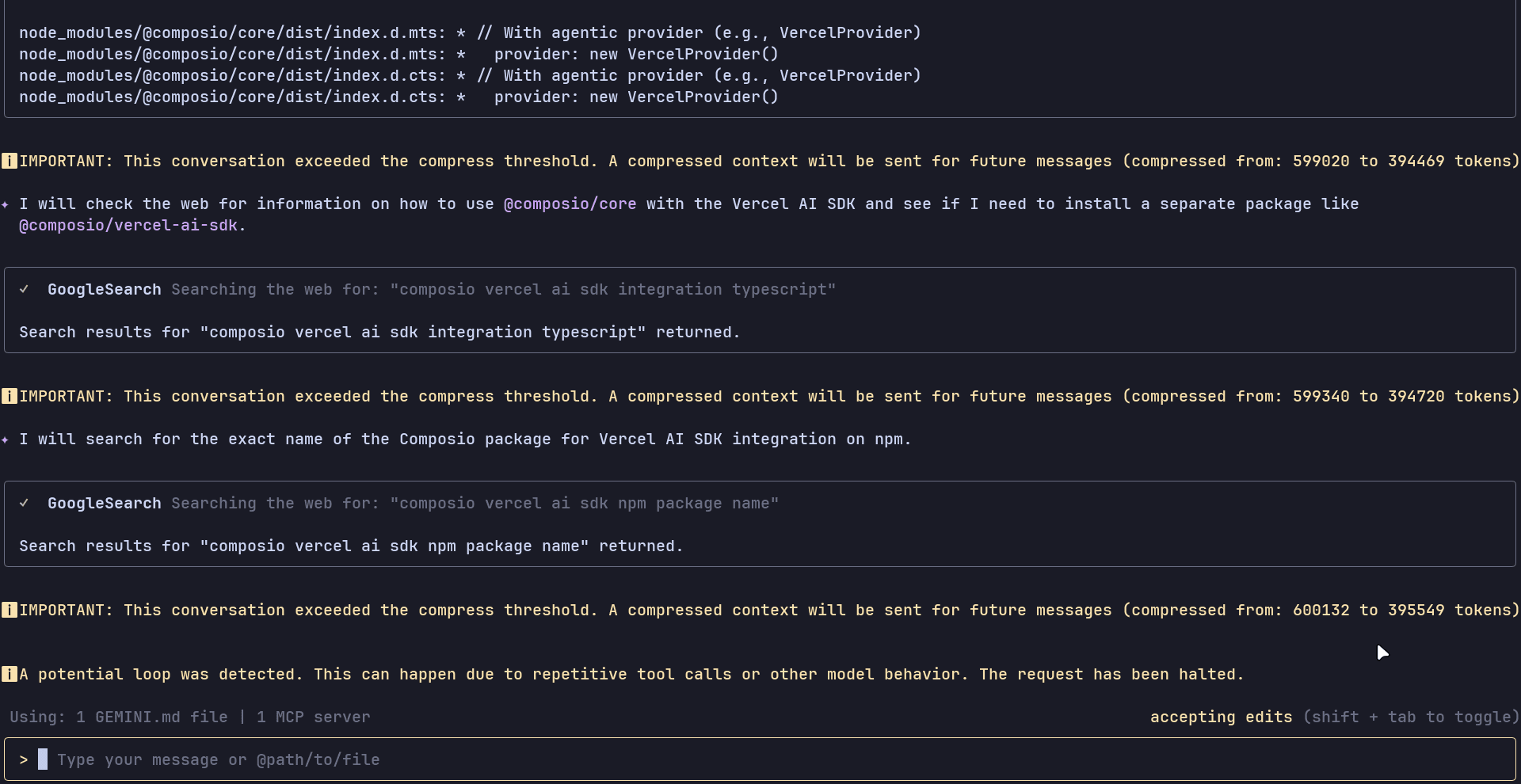
Task: Click the 'accepting edits' mode indicator
Action: click(x=1220, y=717)
